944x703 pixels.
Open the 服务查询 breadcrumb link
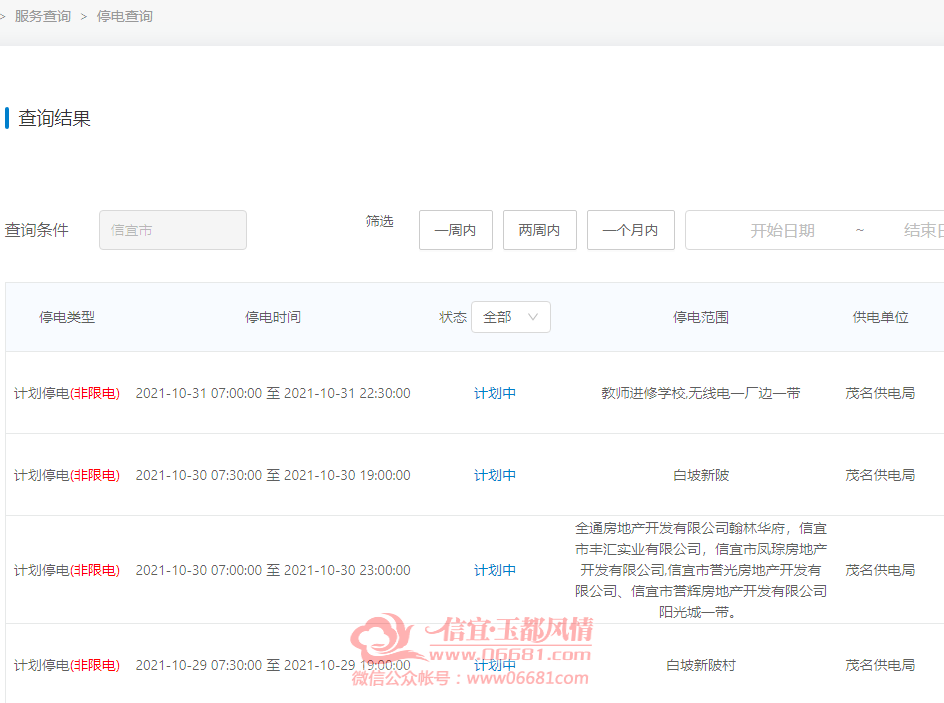(43, 16)
